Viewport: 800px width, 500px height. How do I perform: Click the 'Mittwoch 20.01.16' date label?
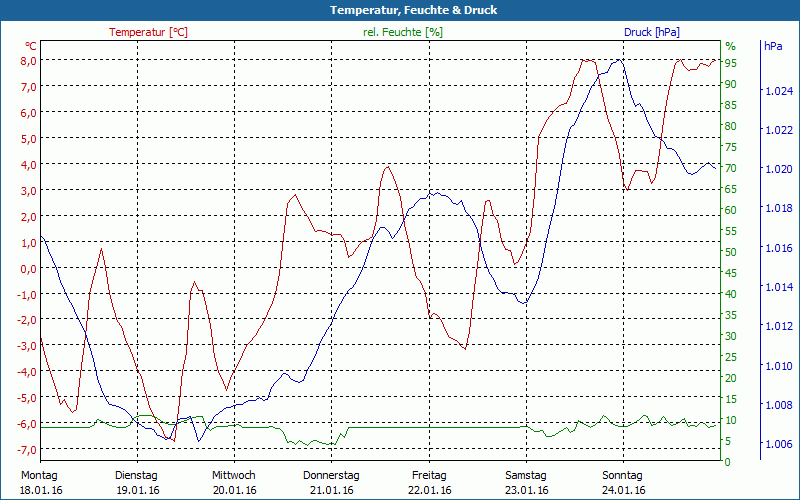(234, 482)
